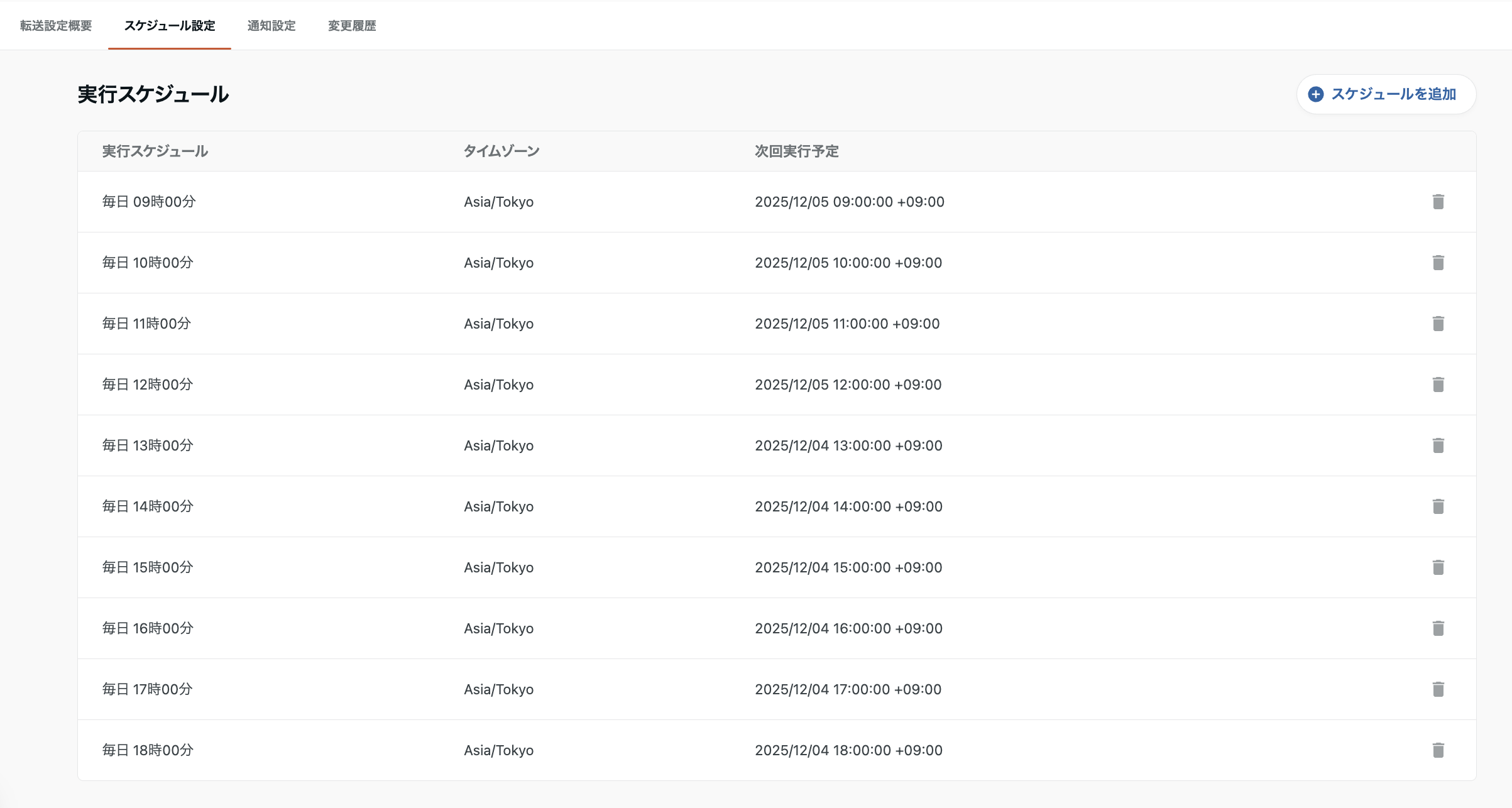Delete the daily 13時00分 schedule
This screenshot has height=808, width=1512.
pyautogui.click(x=1438, y=445)
